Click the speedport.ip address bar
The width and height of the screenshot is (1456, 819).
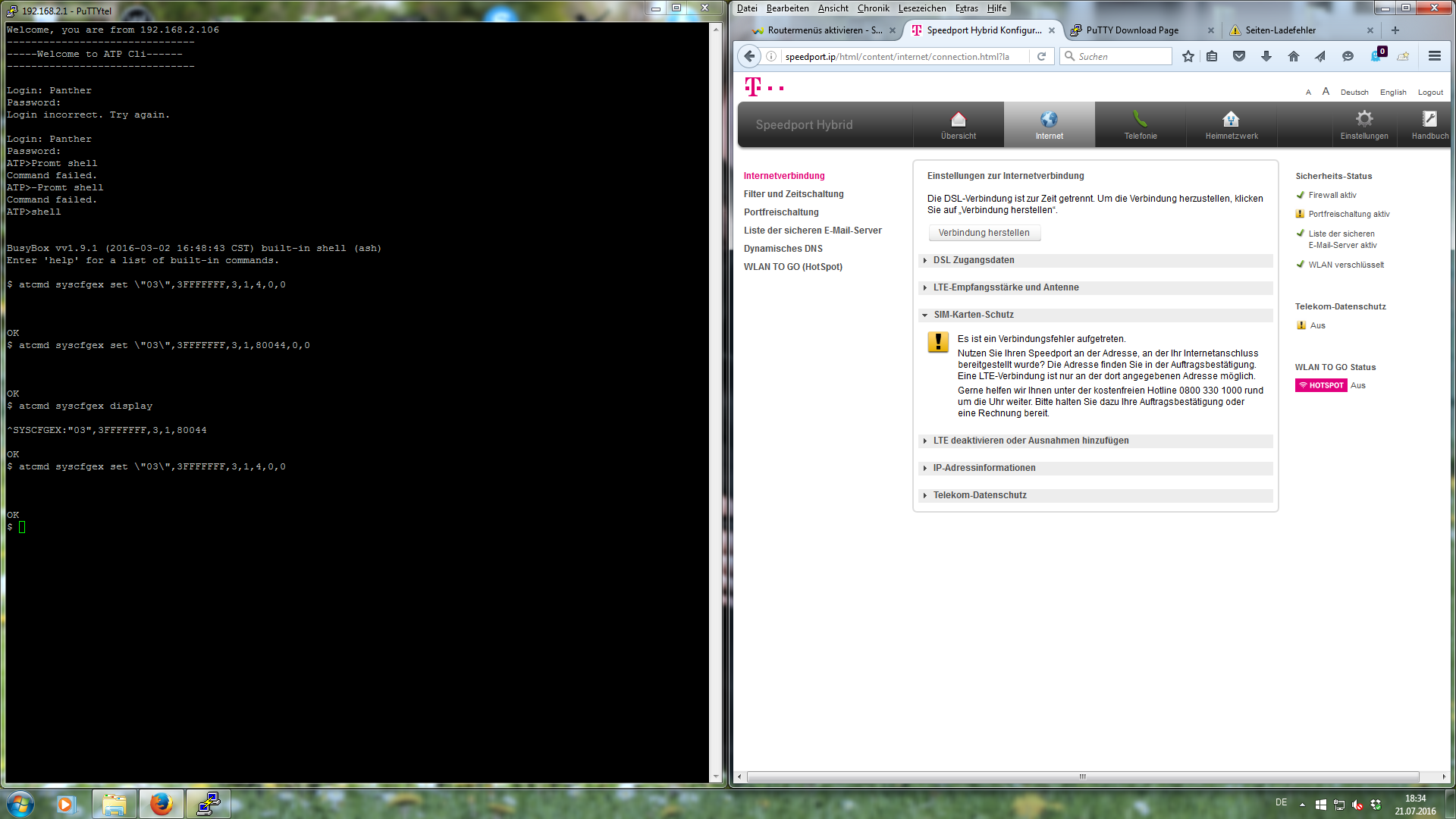pos(906,56)
